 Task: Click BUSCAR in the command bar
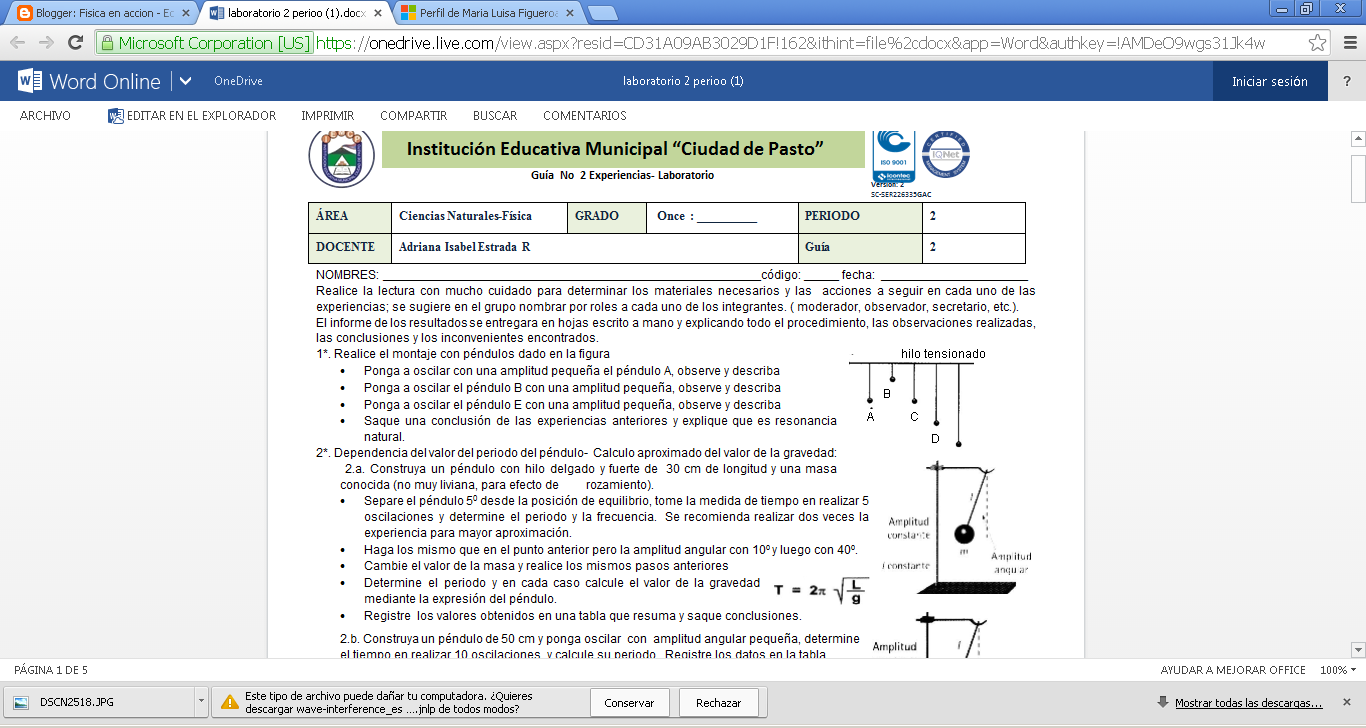click(495, 116)
